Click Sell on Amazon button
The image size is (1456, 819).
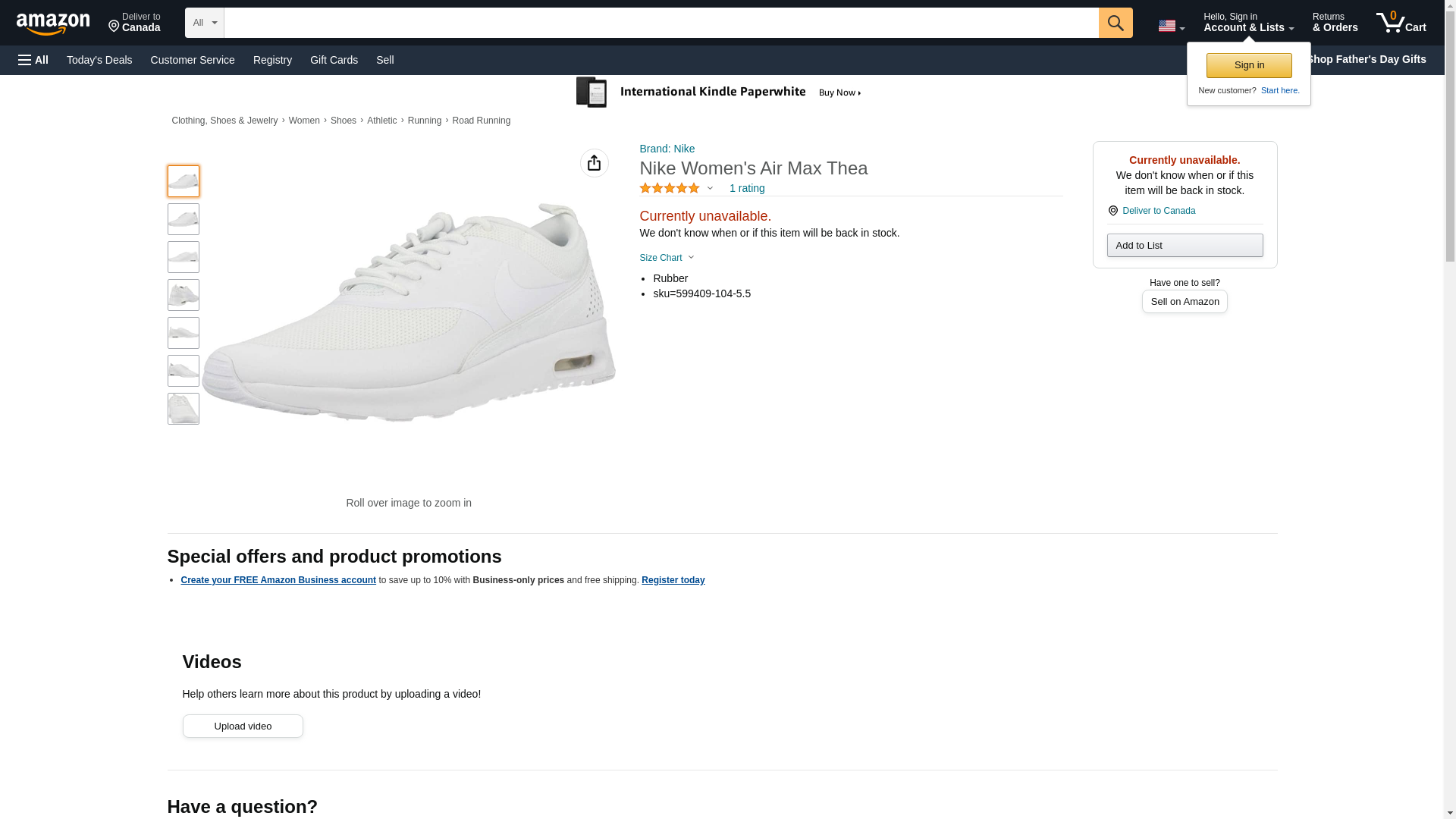coord(1185,301)
